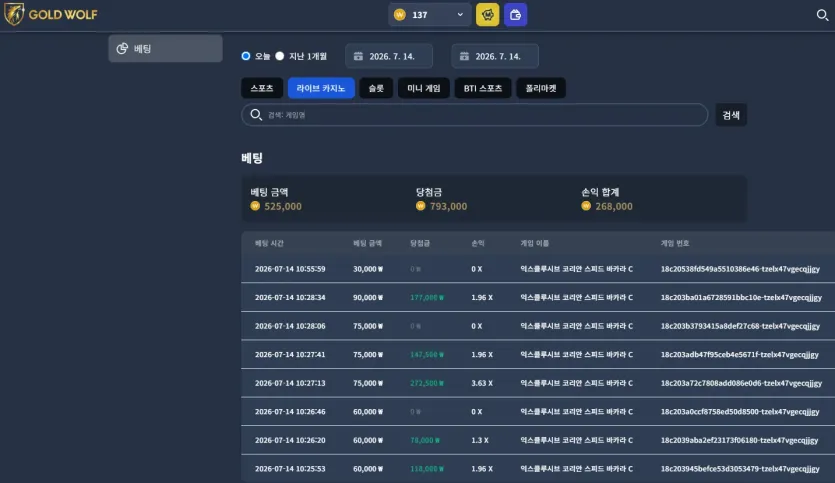Open the purple wallet icon

coord(515,15)
